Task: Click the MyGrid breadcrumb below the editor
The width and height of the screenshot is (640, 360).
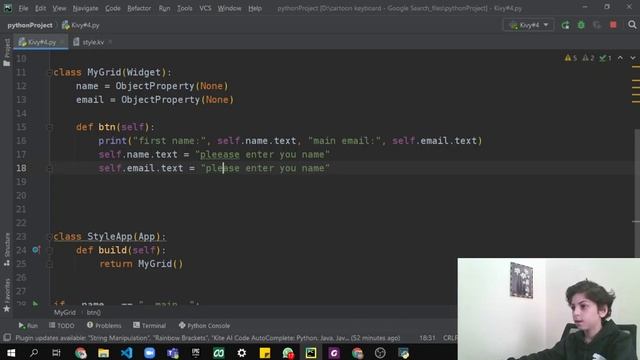Action: [x=65, y=313]
